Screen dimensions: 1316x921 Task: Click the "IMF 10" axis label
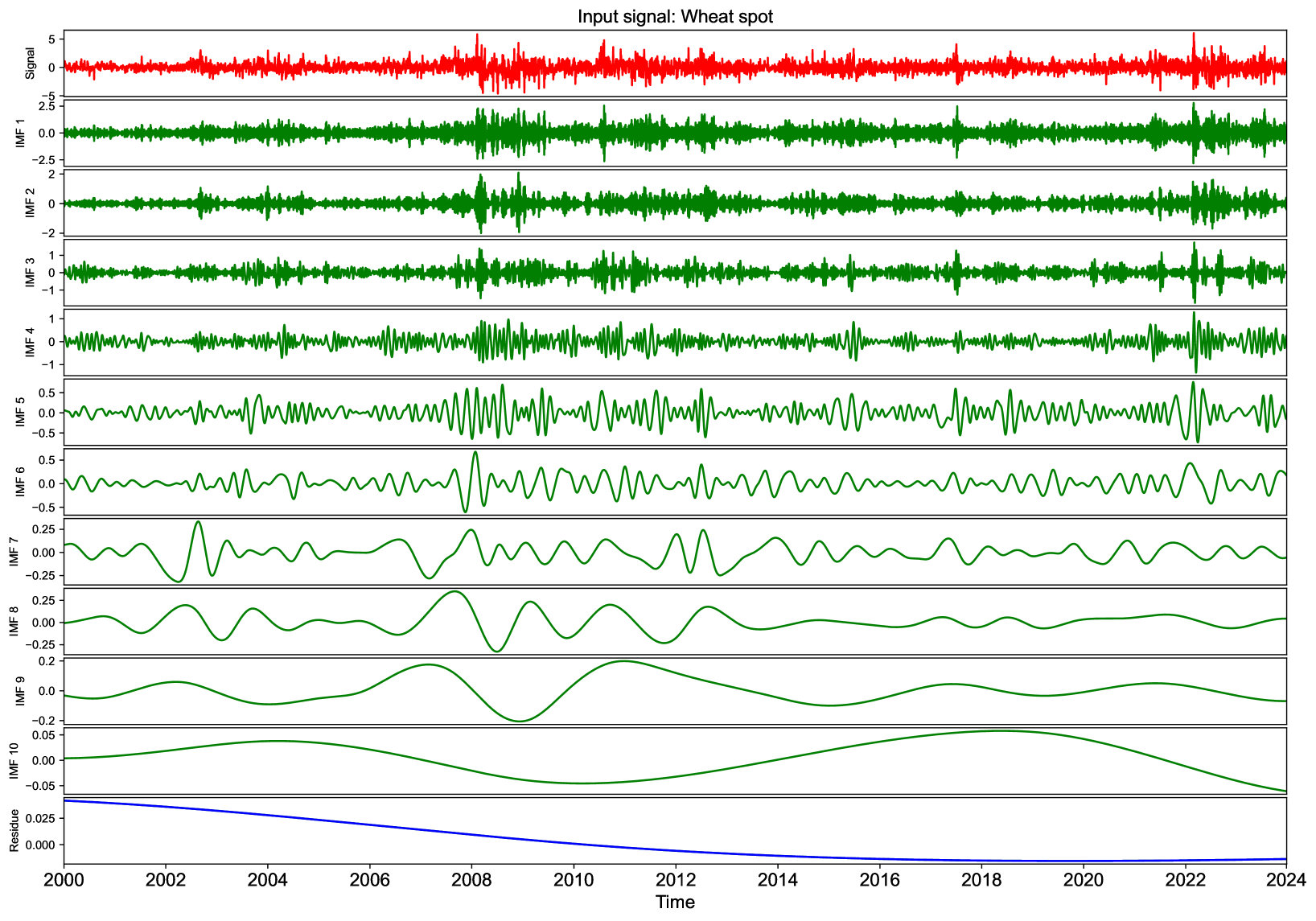(14, 761)
